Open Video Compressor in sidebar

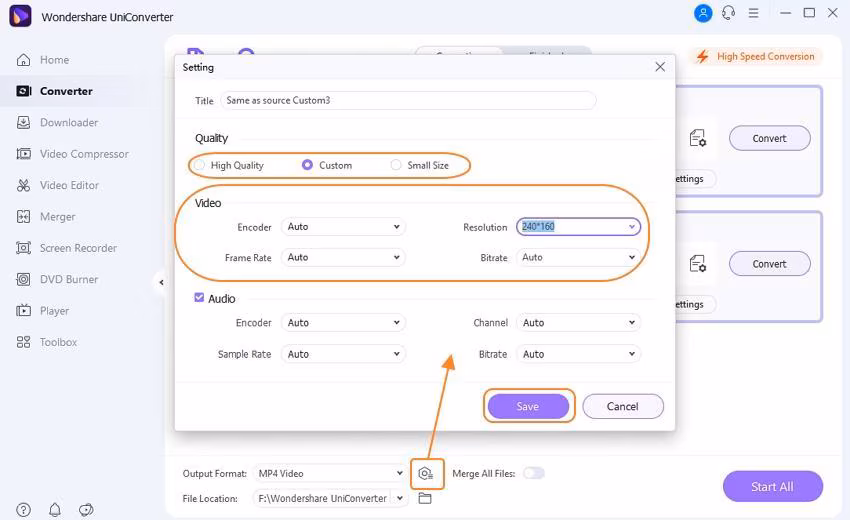coord(84,154)
